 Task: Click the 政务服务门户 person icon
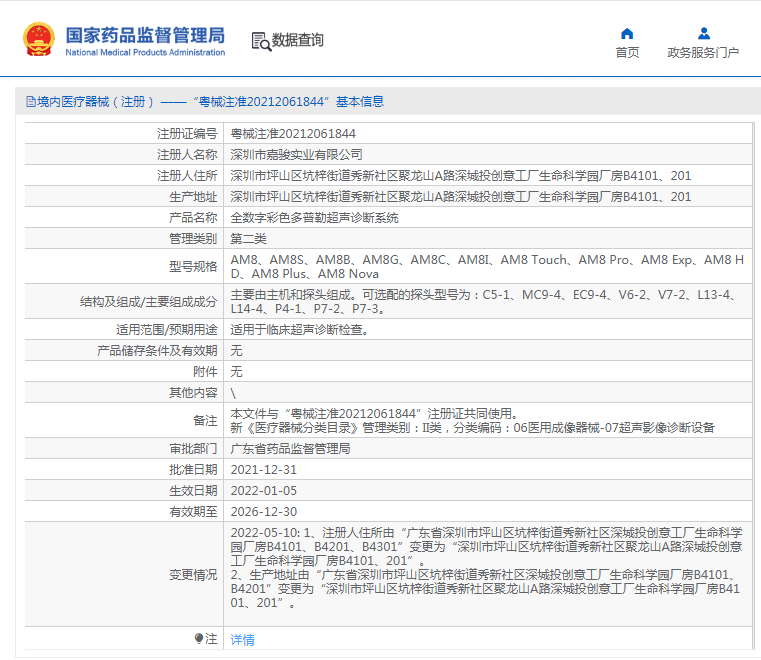click(704, 33)
